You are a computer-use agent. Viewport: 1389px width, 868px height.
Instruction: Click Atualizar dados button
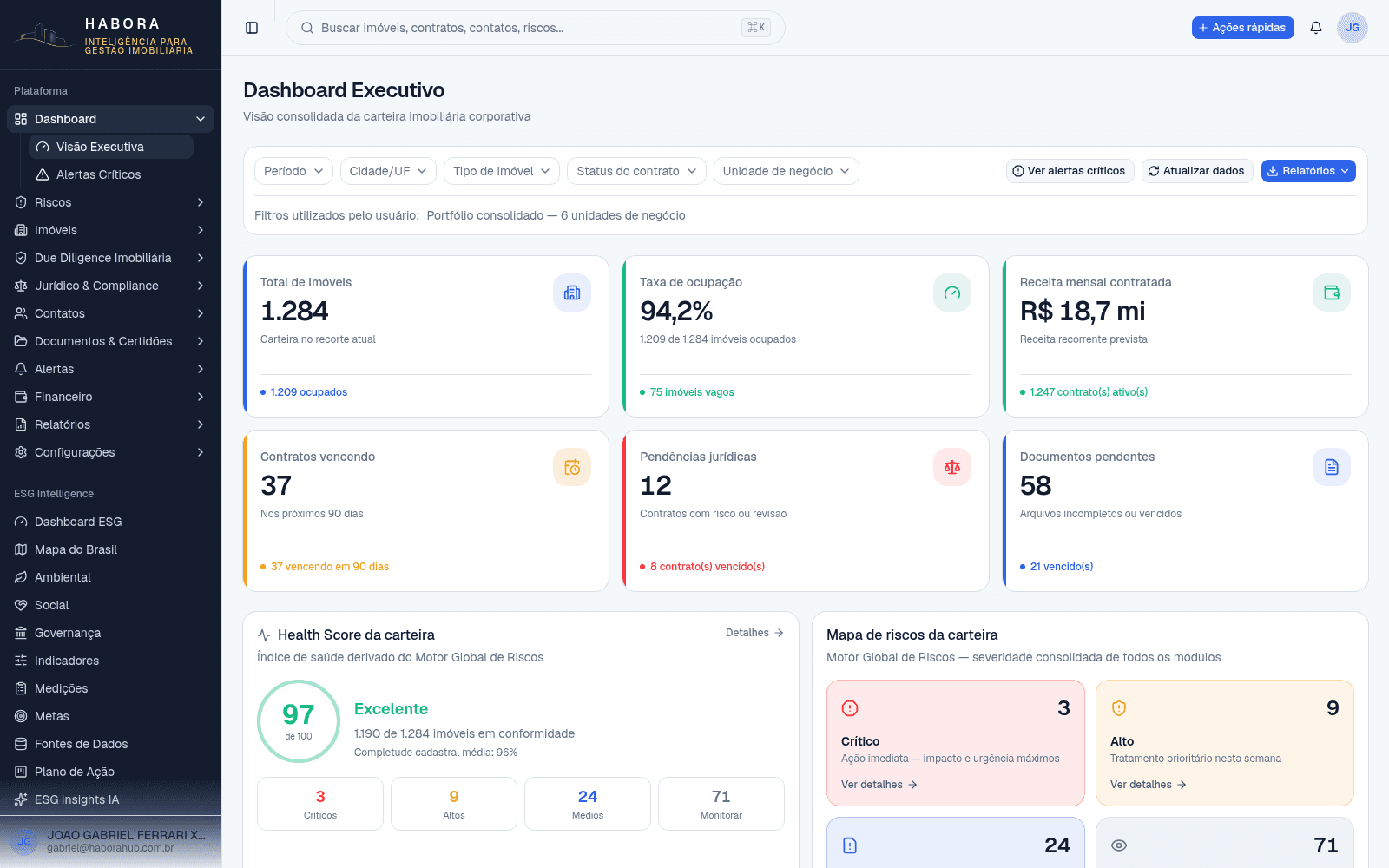point(1196,171)
